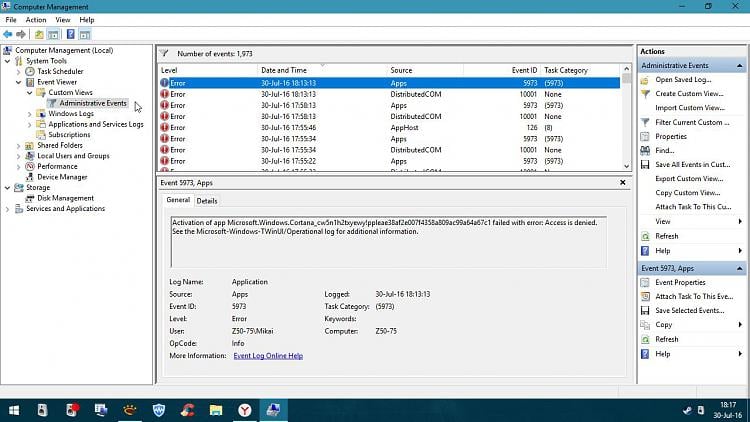The image size is (750, 422).
Task: Click Copy Custom View action
Action: [x=687, y=193]
